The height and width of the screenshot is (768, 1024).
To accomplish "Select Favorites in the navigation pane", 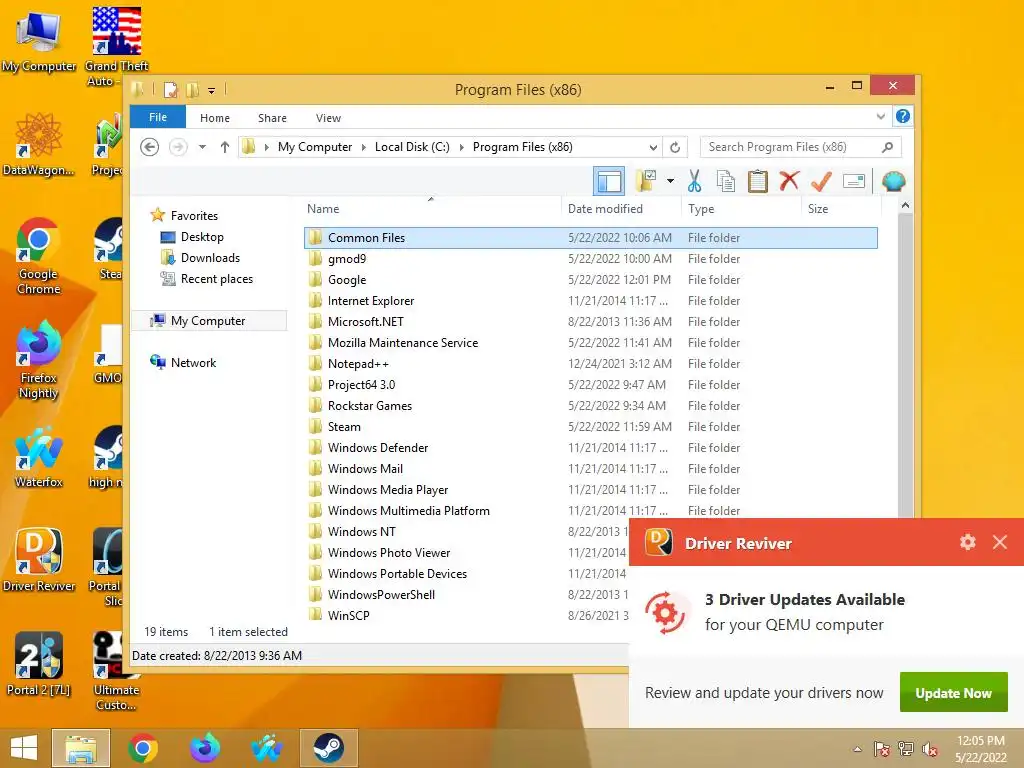I will [194, 216].
